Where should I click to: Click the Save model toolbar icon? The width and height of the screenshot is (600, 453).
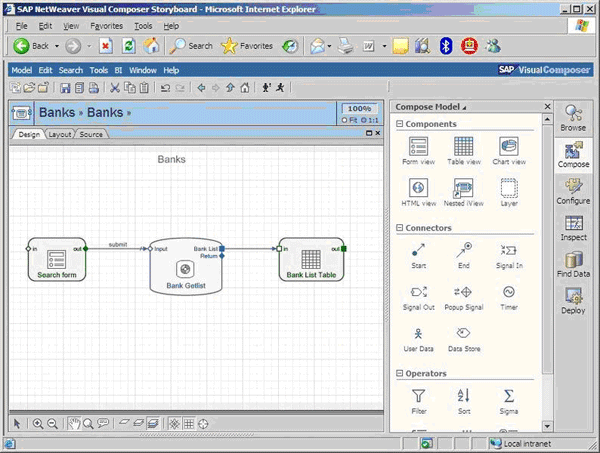tap(65, 88)
